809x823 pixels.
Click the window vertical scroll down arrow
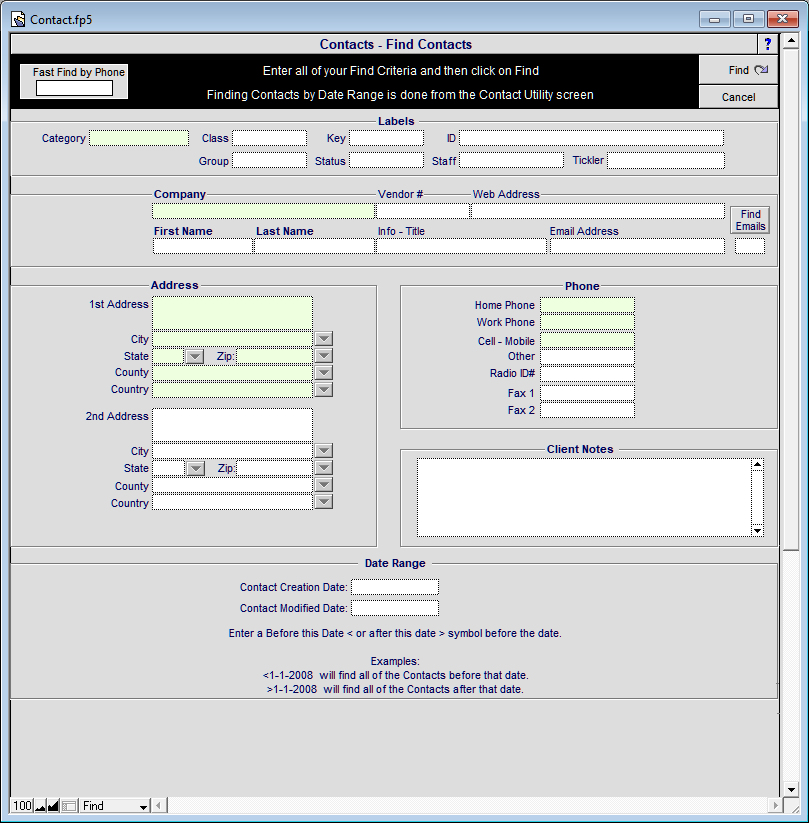click(x=791, y=789)
